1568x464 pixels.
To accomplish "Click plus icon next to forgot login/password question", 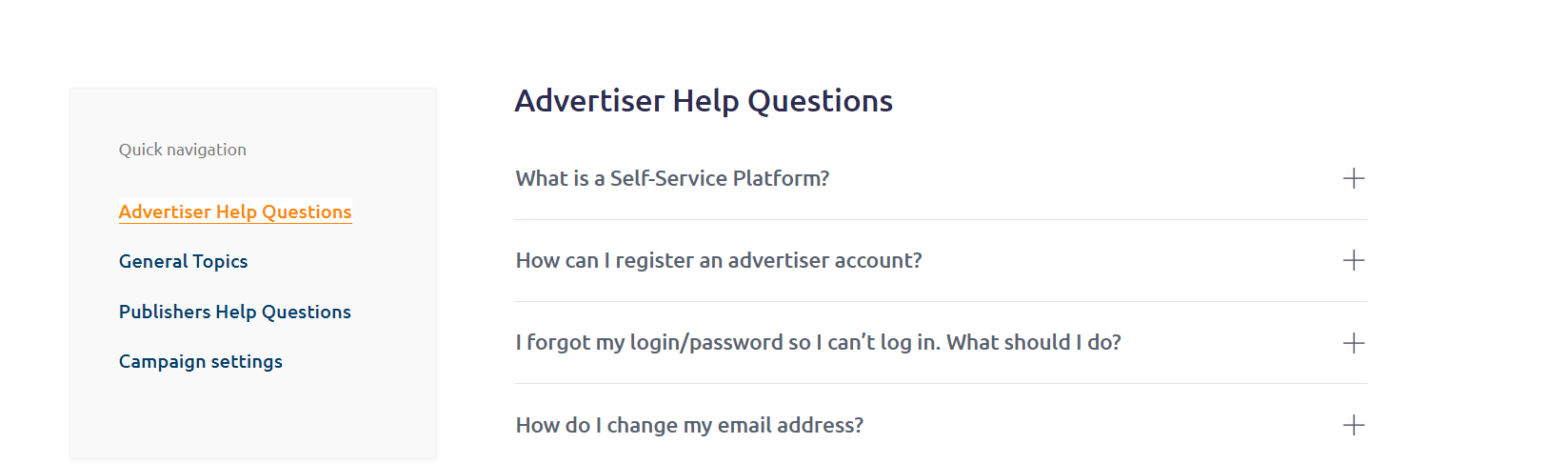I will [x=1353, y=343].
